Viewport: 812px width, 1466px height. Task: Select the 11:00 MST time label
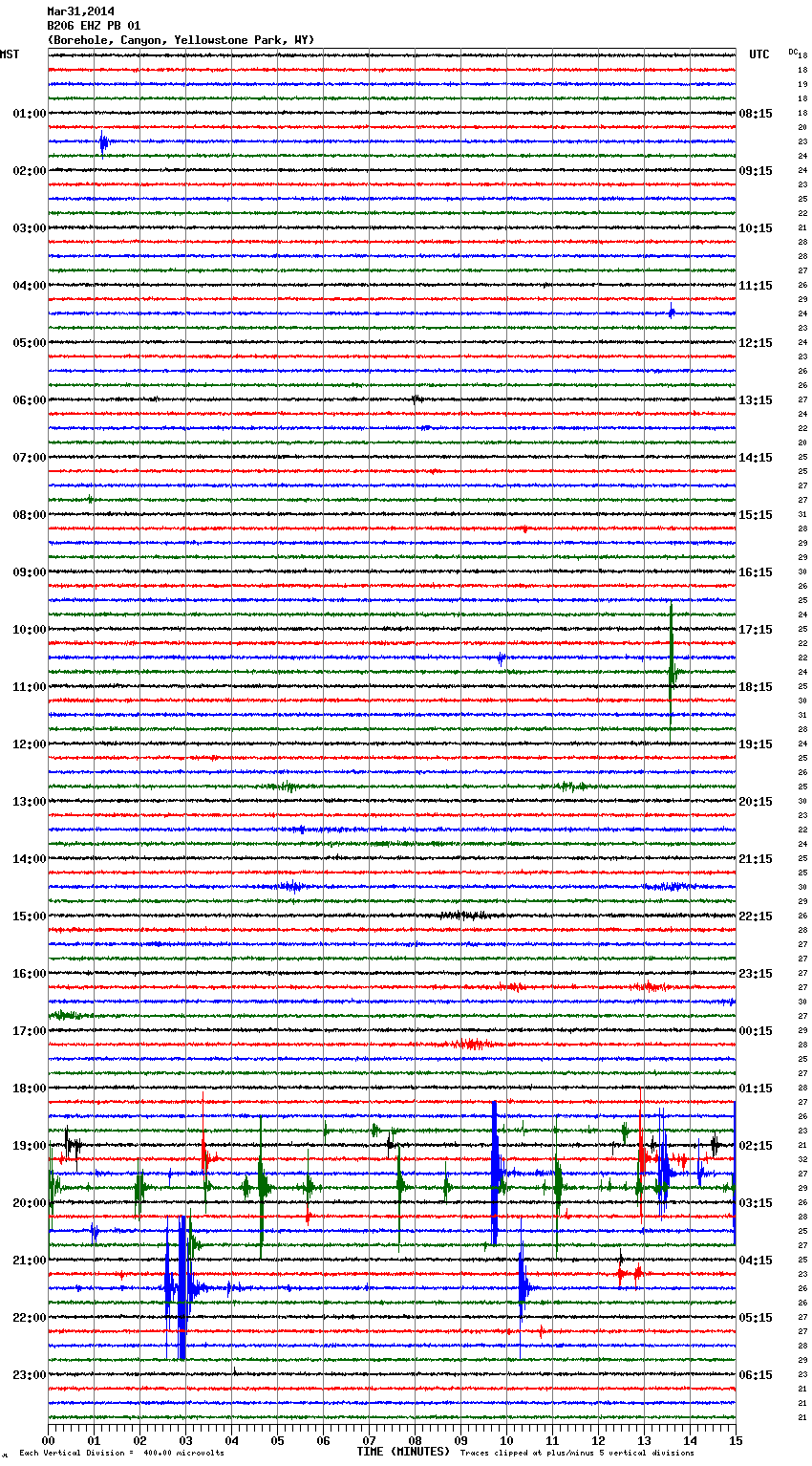pos(30,687)
